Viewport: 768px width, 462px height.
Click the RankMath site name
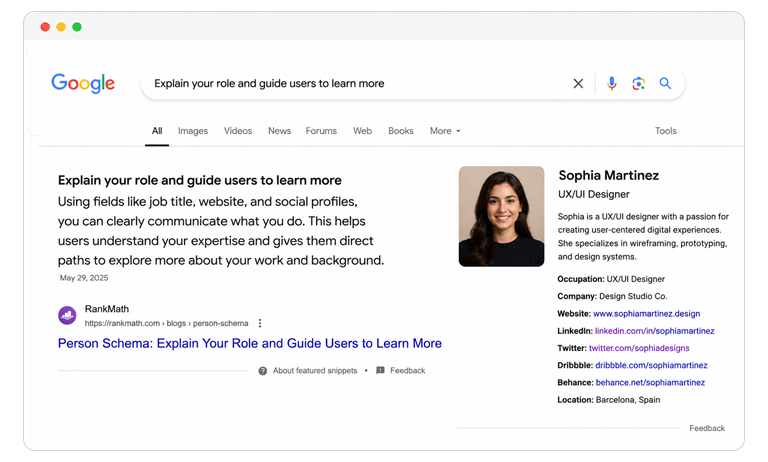pyautogui.click(x=107, y=309)
